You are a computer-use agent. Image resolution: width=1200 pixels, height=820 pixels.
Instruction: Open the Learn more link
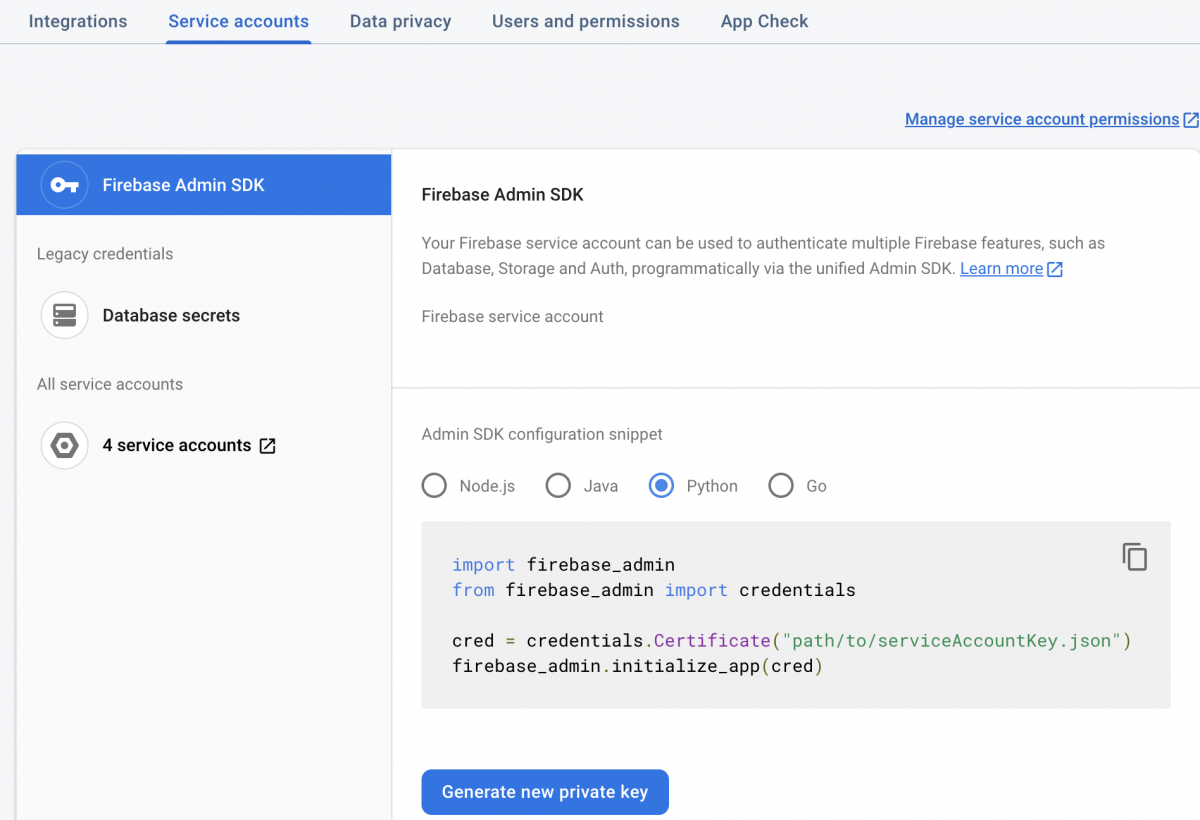coord(1000,268)
